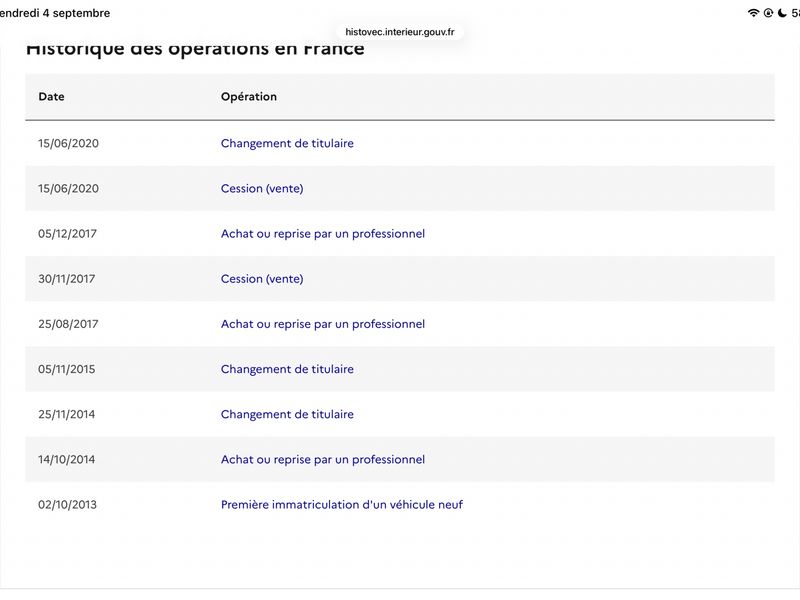800x600 pixels.
Task: Open Cession (vente) dated 15/06/2020
Action: (262, 189)
